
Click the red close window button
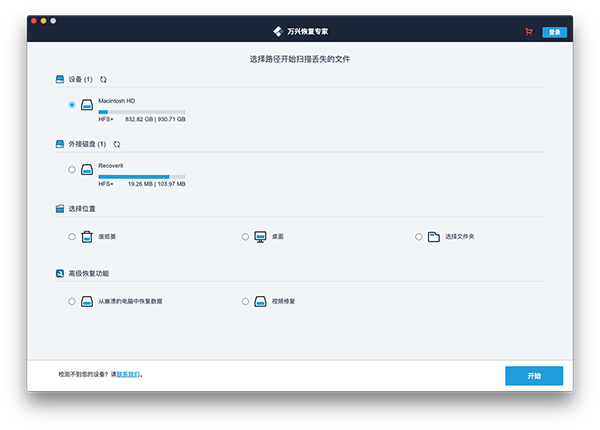click(x=34, y=21)
